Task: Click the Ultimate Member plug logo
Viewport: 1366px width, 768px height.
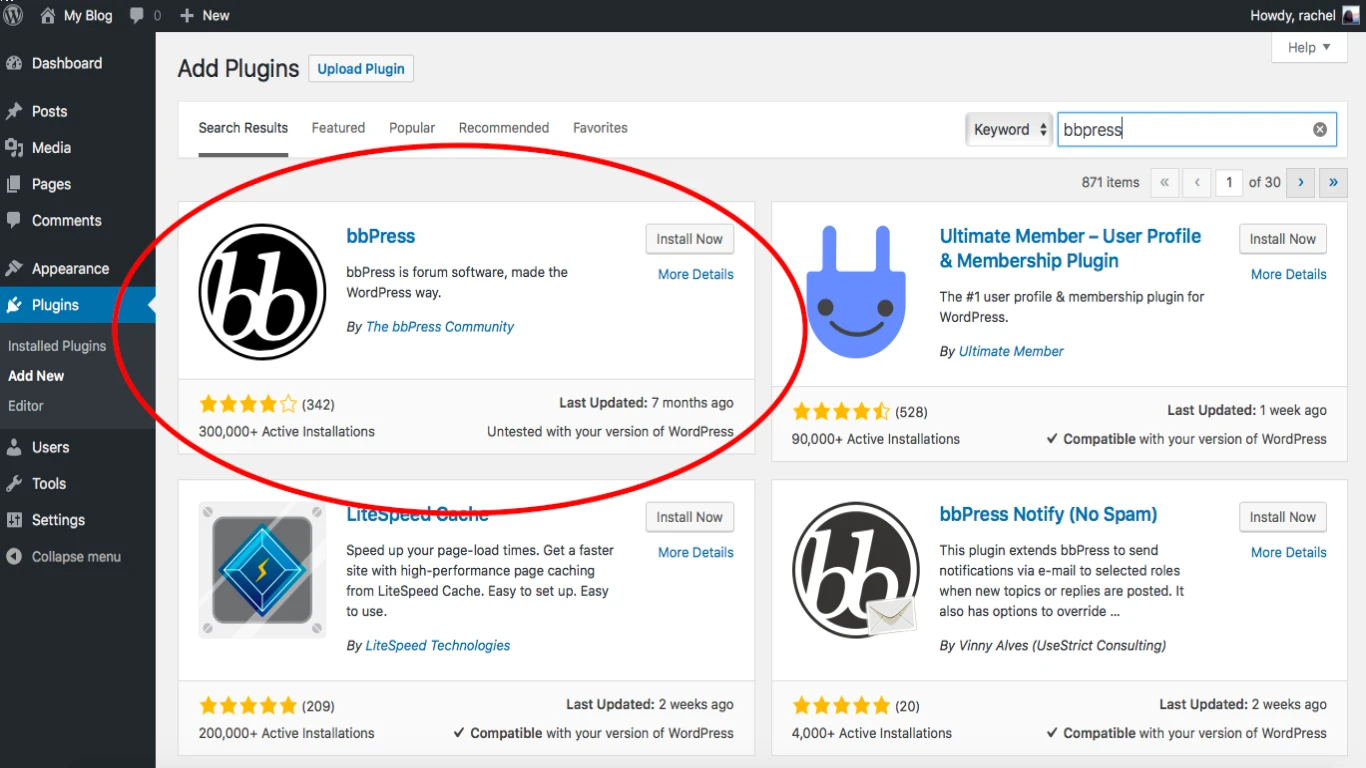Action: click(856, 291)
